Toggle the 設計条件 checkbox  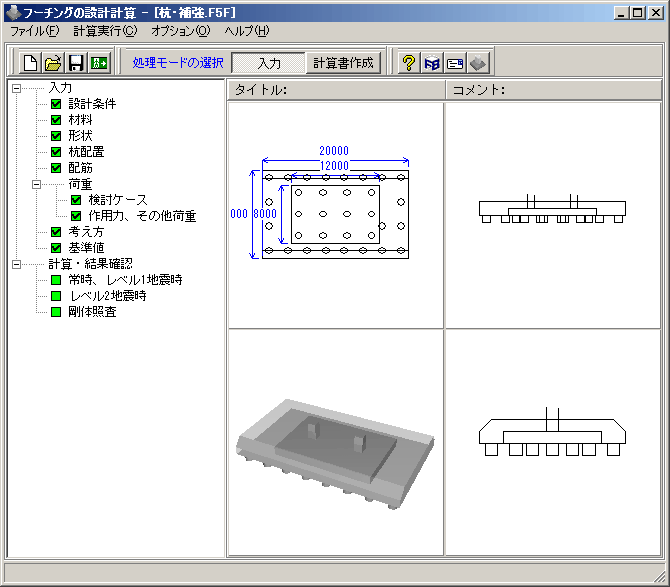click(x=56, y=104)
